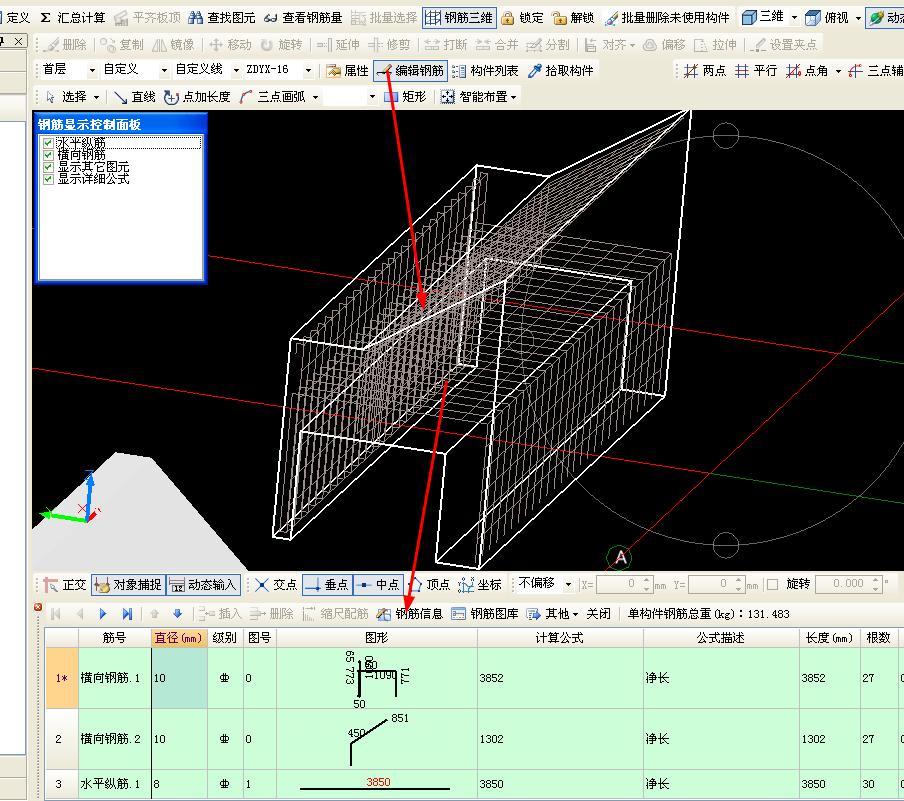Toggle 正交 orthogonal mode
904x801 pixels.
[x=65, y=585]
